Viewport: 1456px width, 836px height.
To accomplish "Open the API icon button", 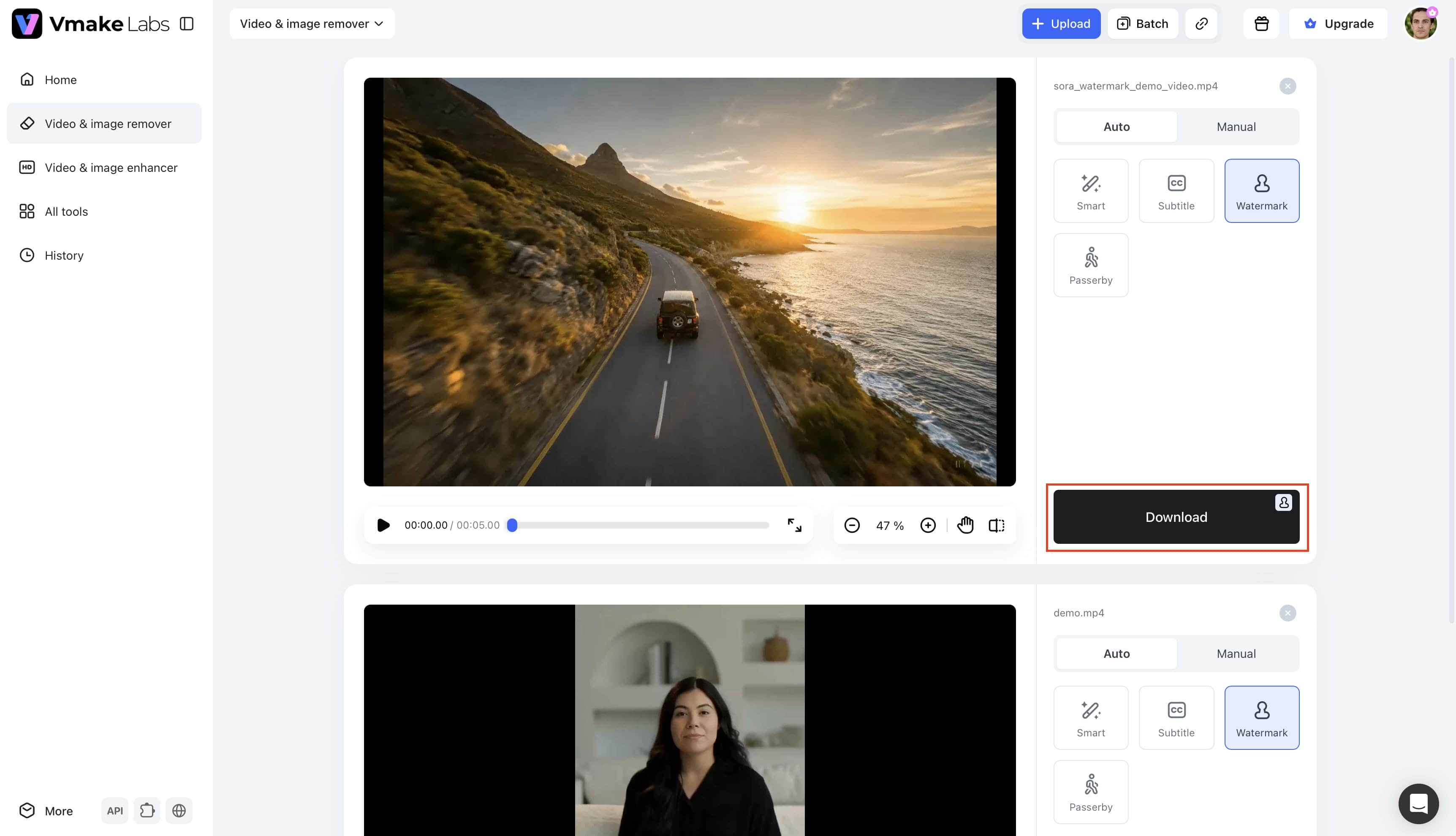I will (x=115, y=811).
